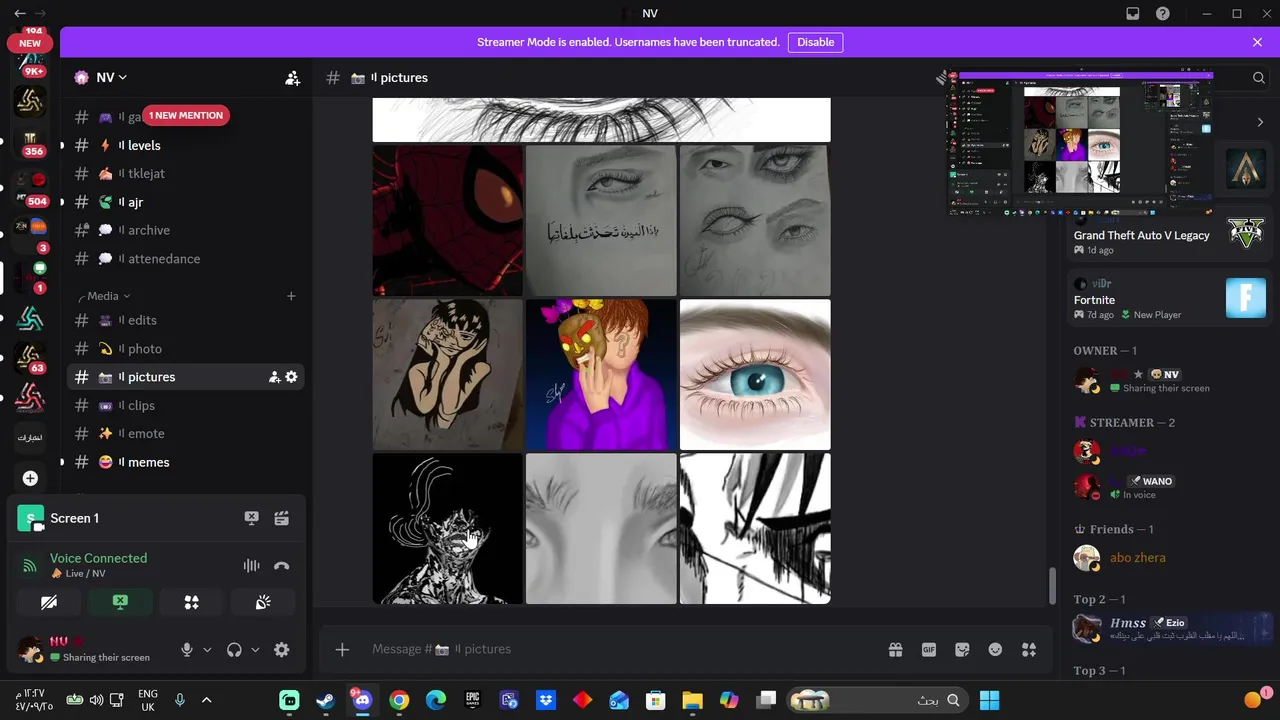Open apps launcher icon in message bar
1280x720 pixels.
point(1029,649)
